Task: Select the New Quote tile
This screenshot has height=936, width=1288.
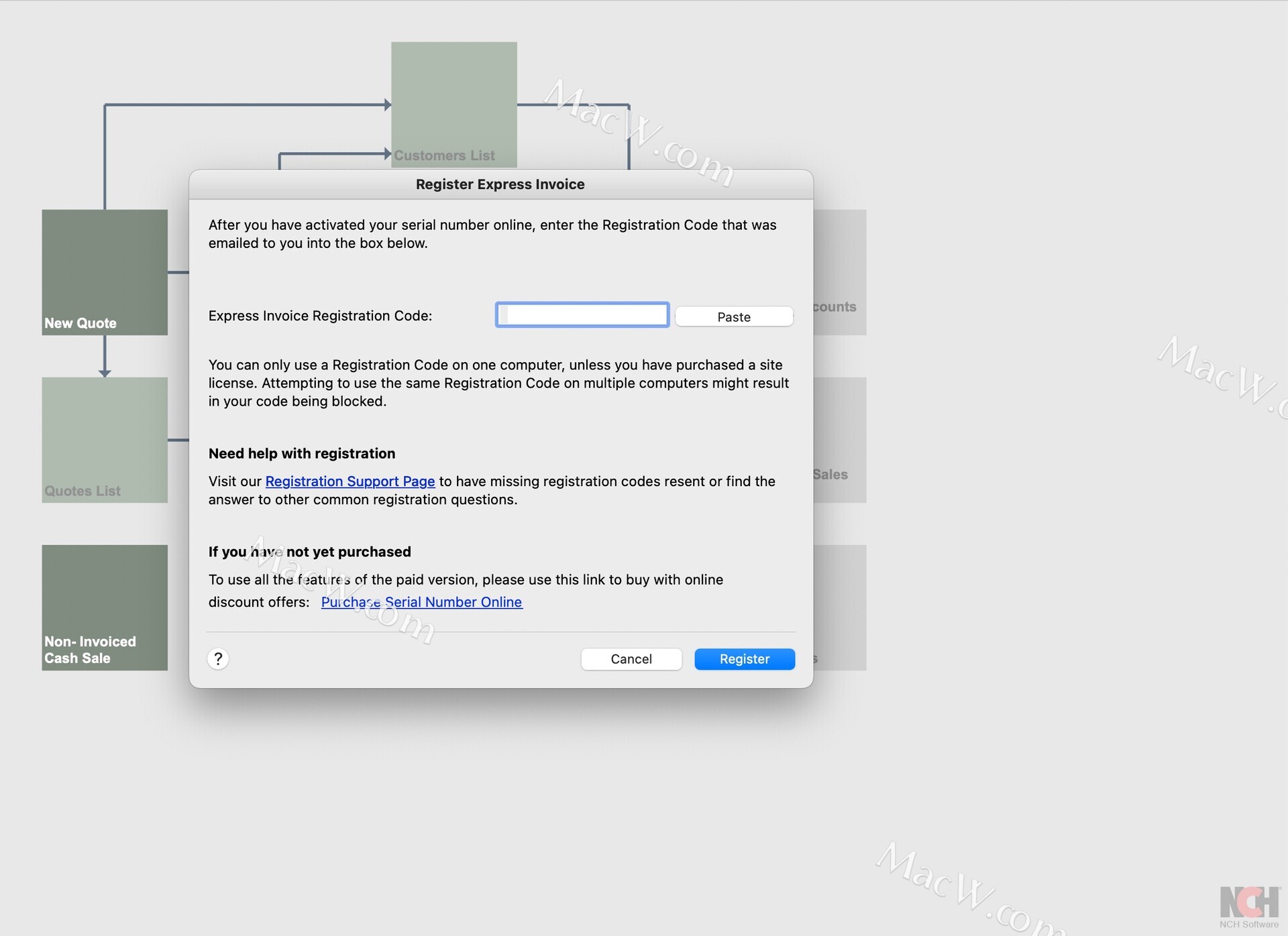Action: coord(105,272)
